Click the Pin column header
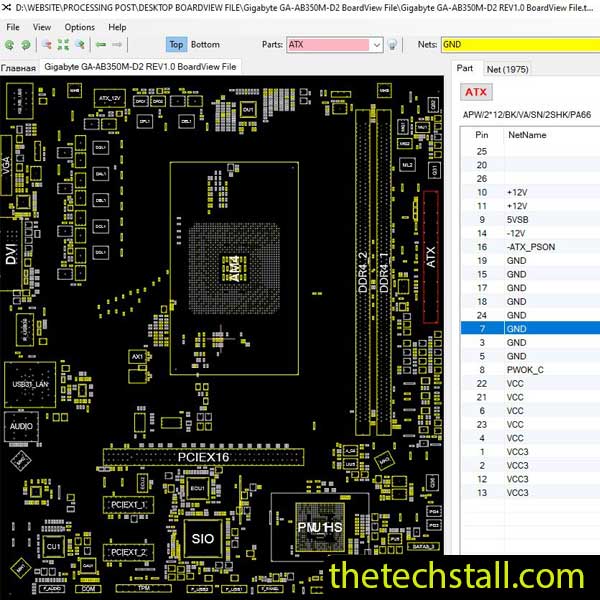This screenshot has width=600, height=600. (x=482, y=135)
